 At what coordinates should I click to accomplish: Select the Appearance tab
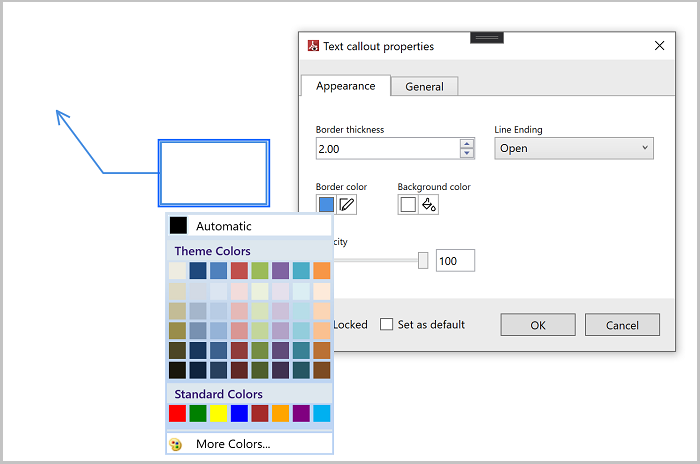click(345, 86)
